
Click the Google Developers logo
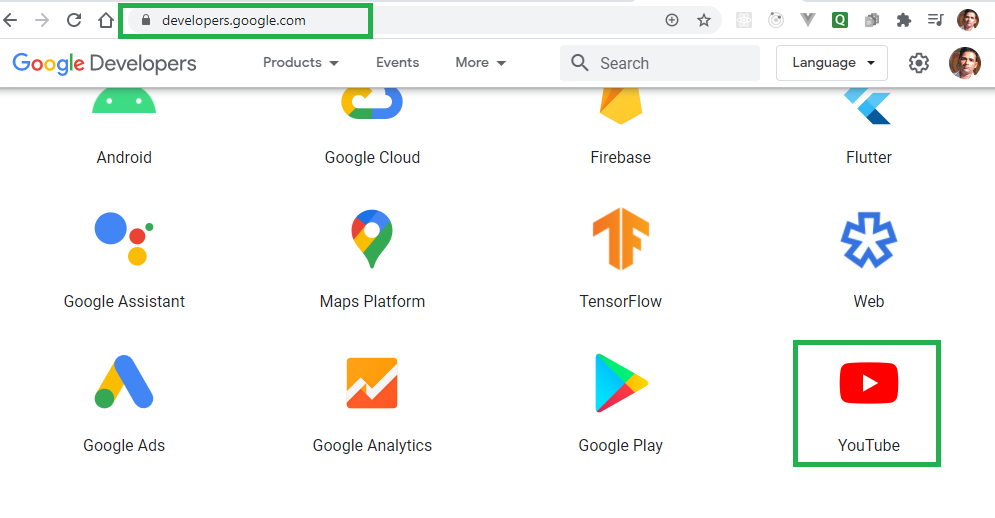pos(105,63)
